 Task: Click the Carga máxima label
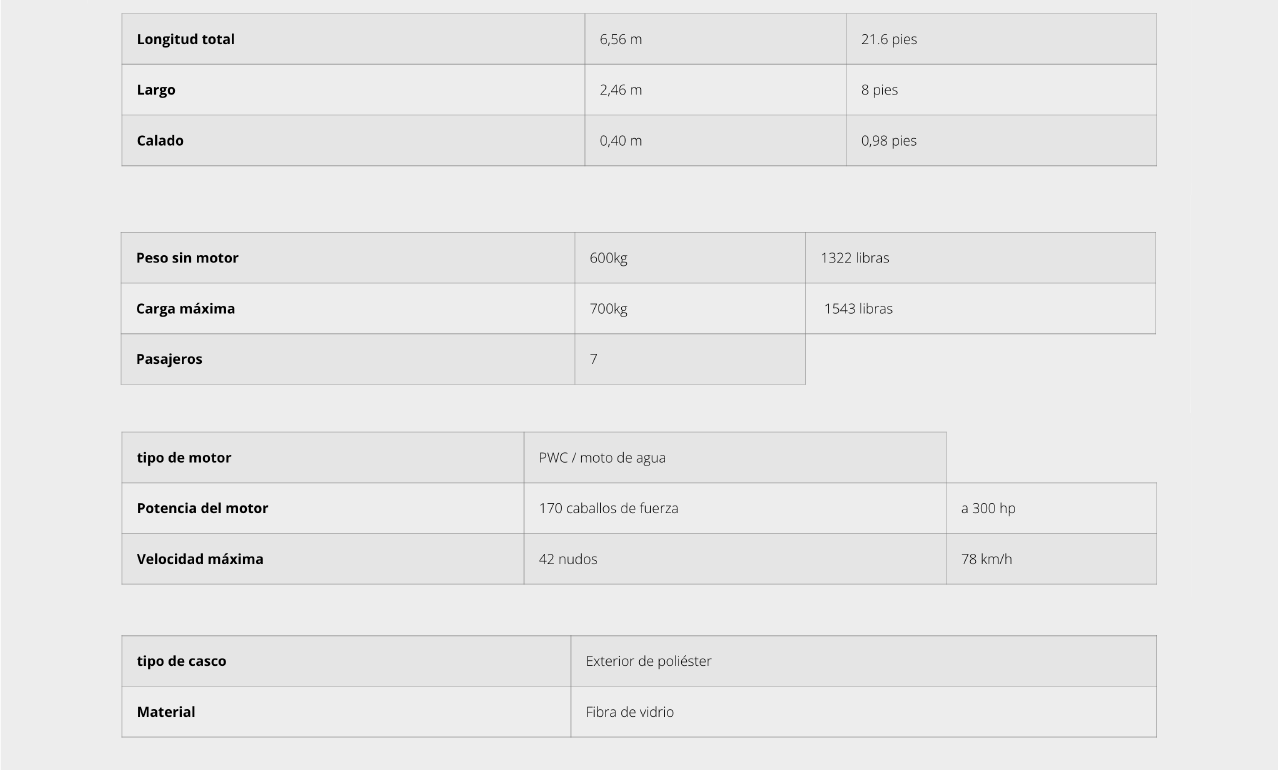coord(185,308)
